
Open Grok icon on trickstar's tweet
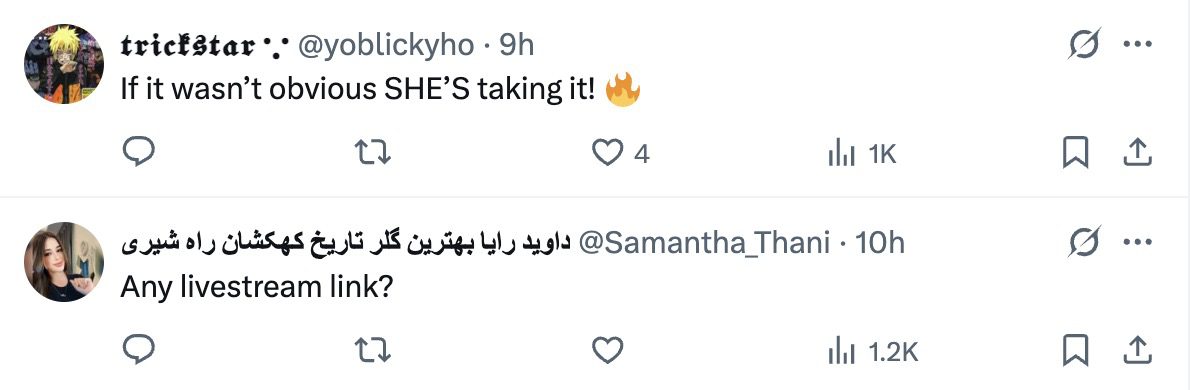click(1084, 46)
